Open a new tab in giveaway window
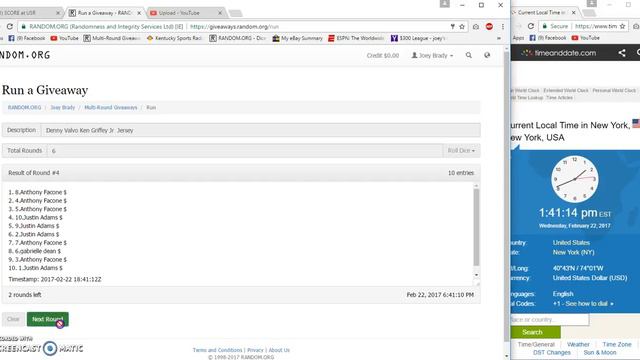This screenshot has width=640, height=360. click(235, 13)
